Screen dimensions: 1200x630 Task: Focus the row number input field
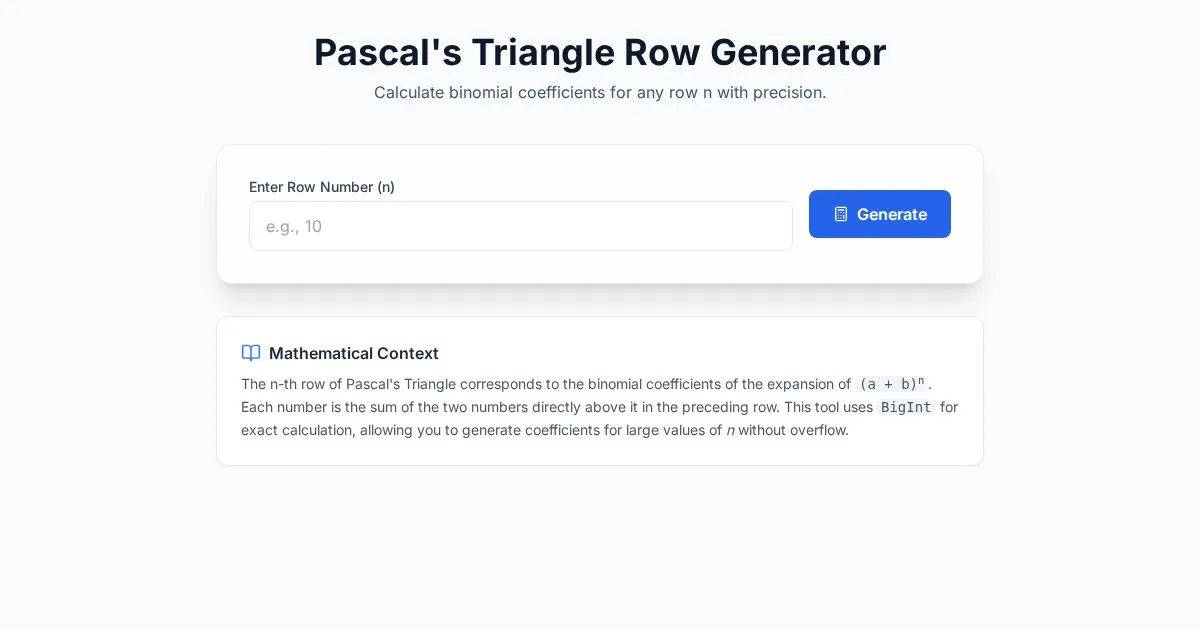(x=520, y=226)
